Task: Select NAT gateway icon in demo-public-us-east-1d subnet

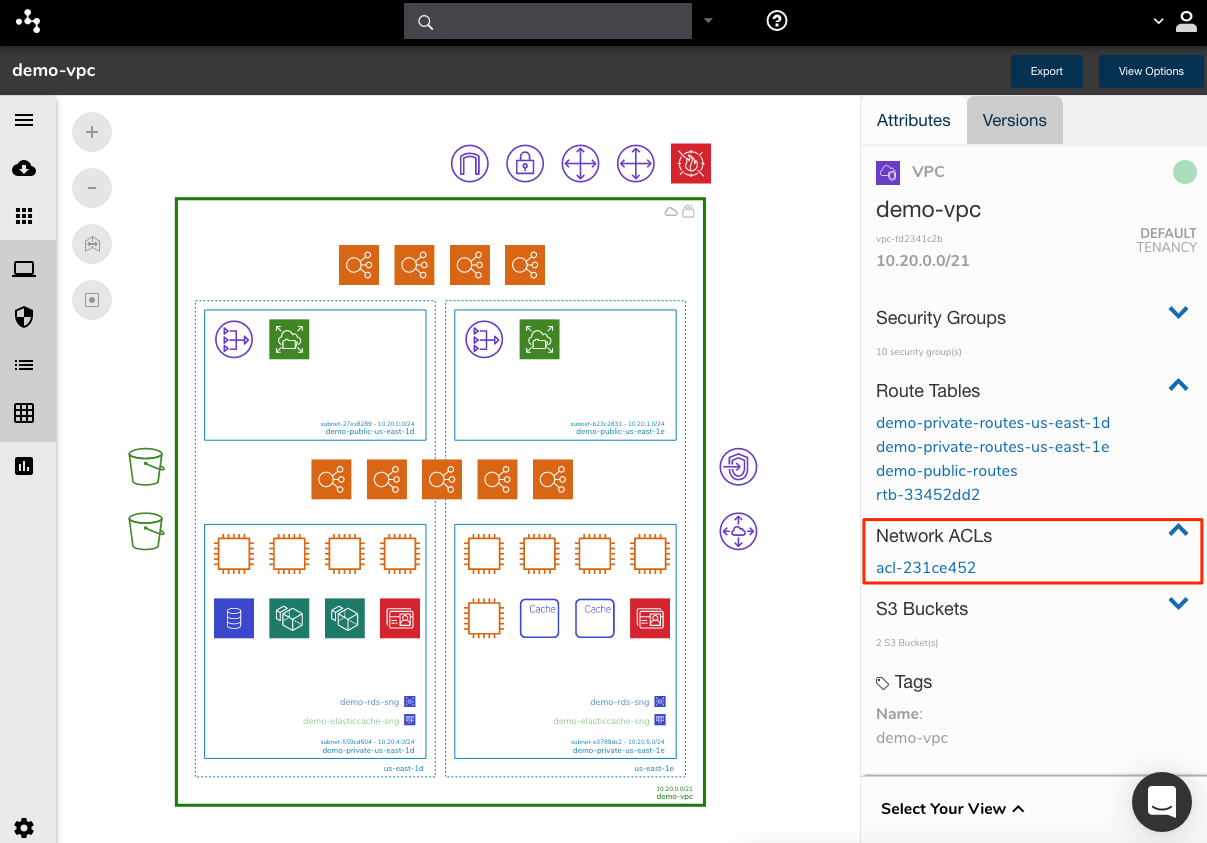Action: (234, 339)
